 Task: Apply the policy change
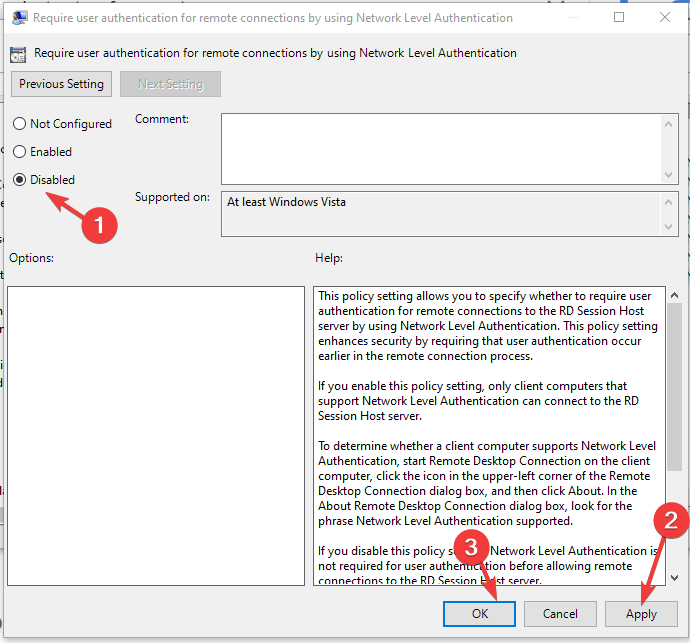pyautogui.click(x=641, y=614)
